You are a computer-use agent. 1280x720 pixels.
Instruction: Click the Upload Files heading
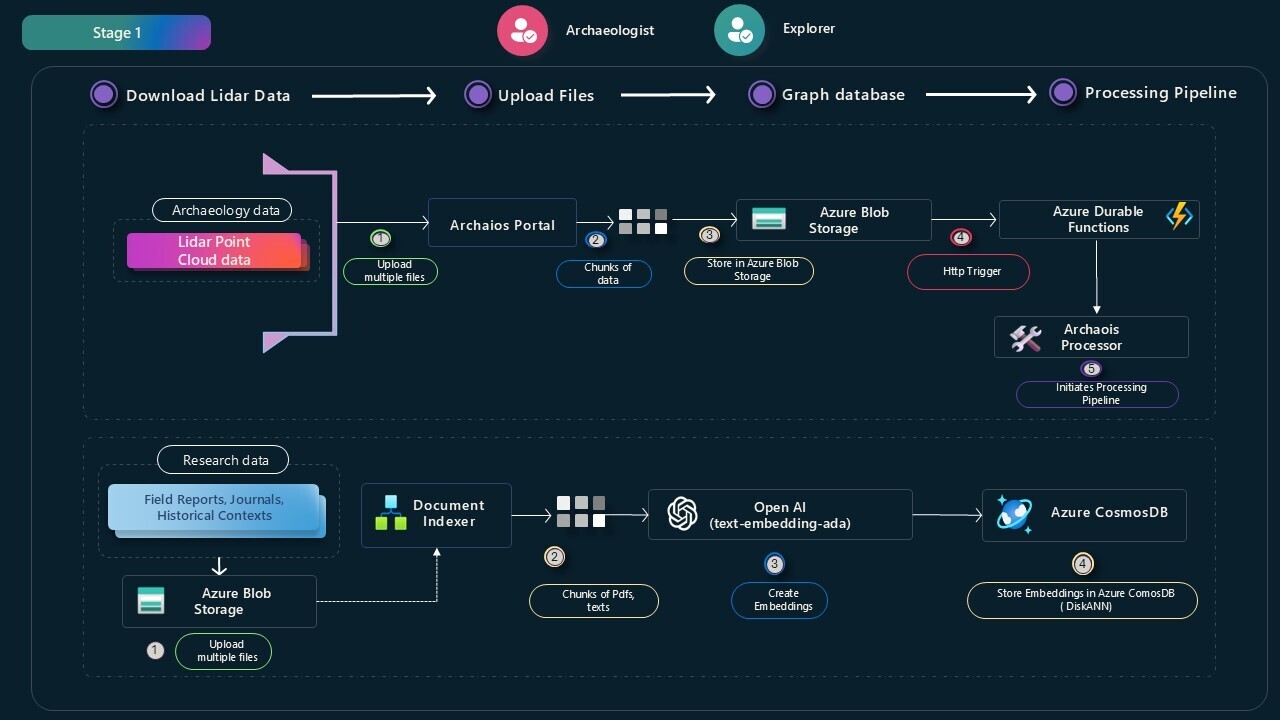coord(546,96)
